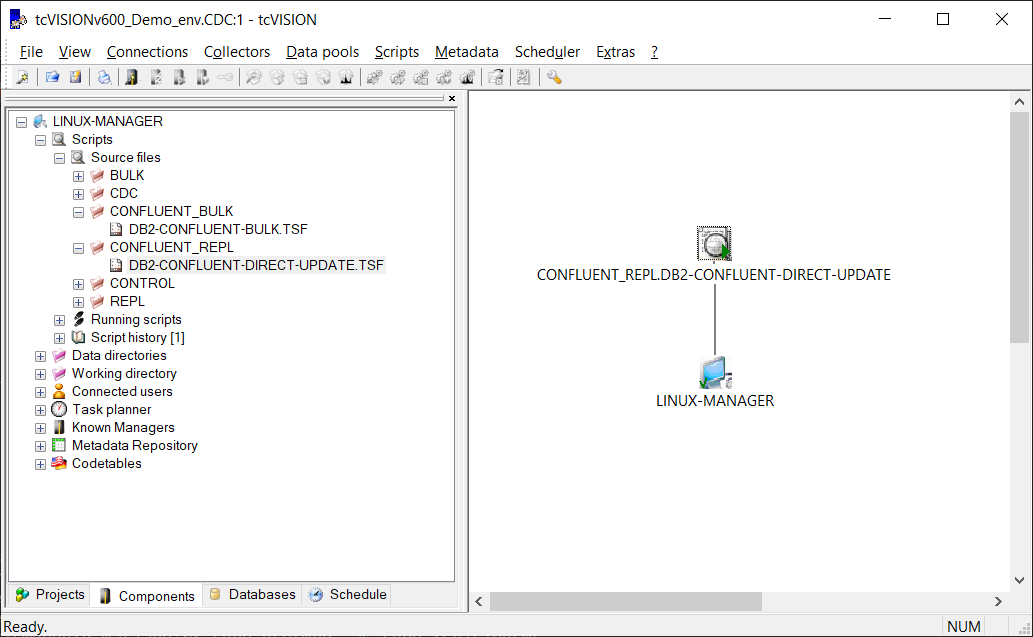Screen dimensions: 1033x637
Task: Switch to the Databases tab
Action: 253,594
